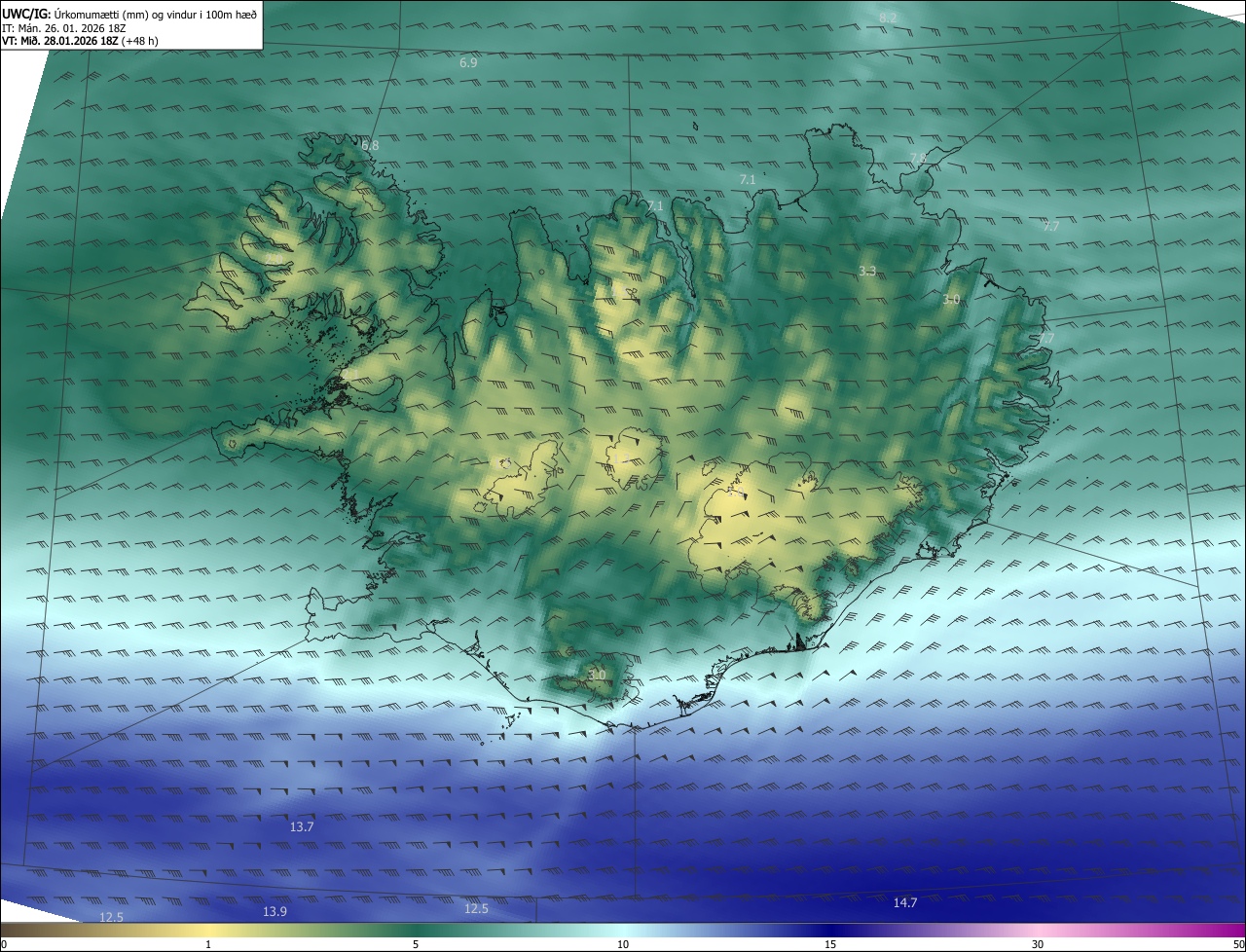
Task: Click the 7.8 value label on the map
Action: pos(918,157)
